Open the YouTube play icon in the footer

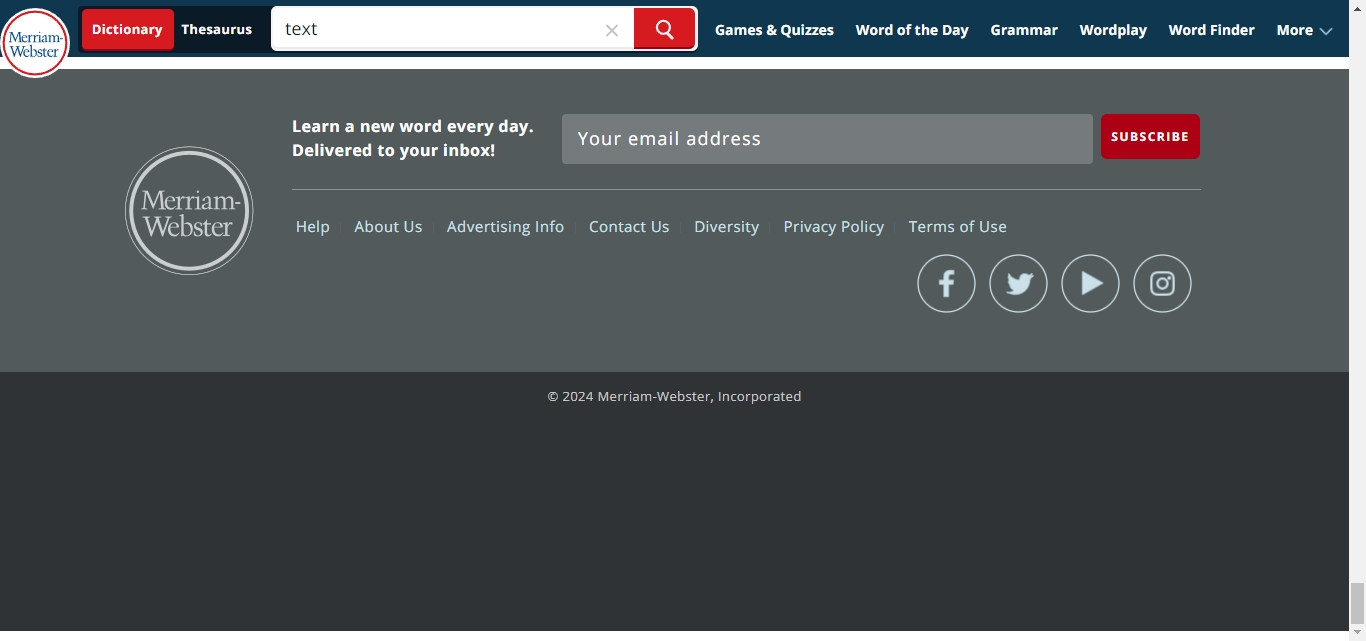[x=1090, y=284]
